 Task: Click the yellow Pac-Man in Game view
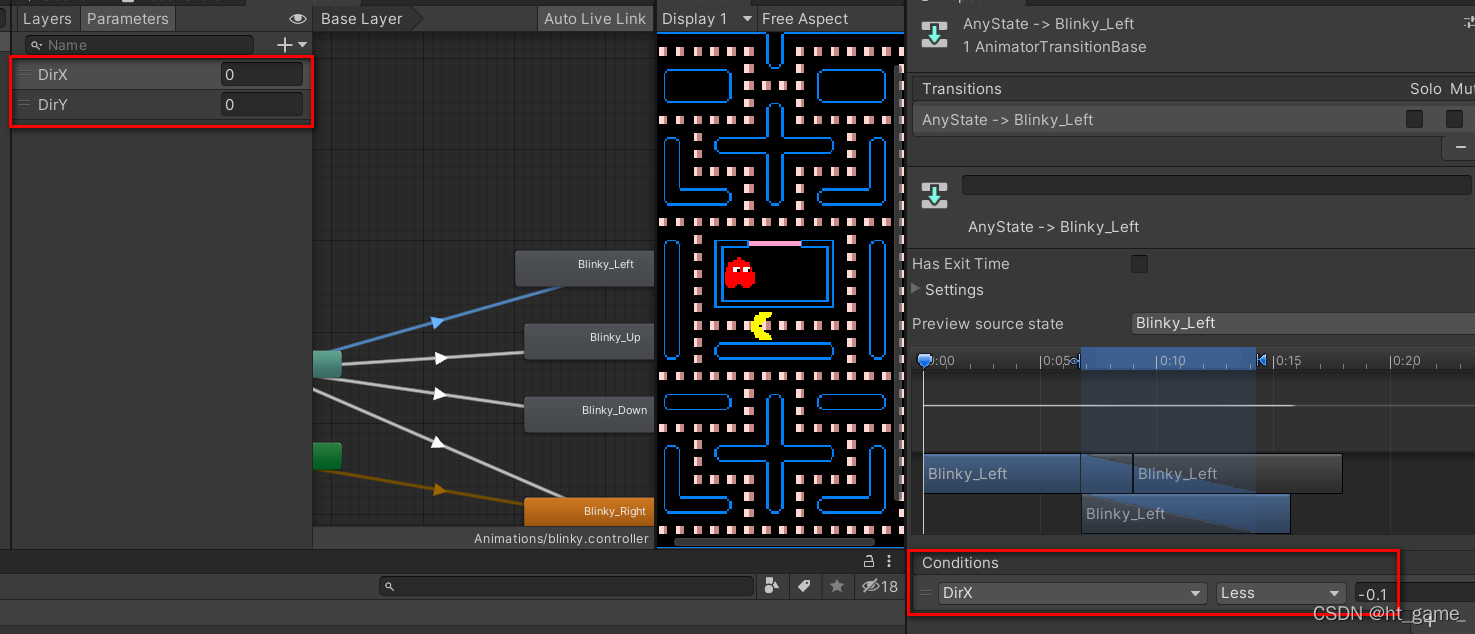[762, 326]
